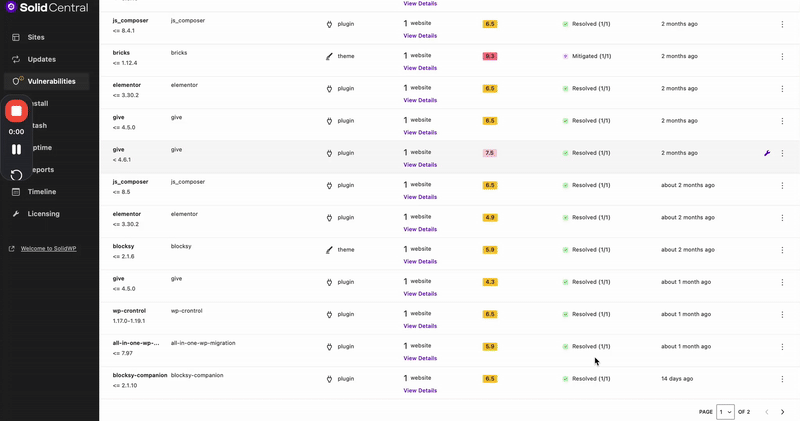Open the Sites section in sidebar
This screenshot has height=421, width=800.
coord(36,37)
